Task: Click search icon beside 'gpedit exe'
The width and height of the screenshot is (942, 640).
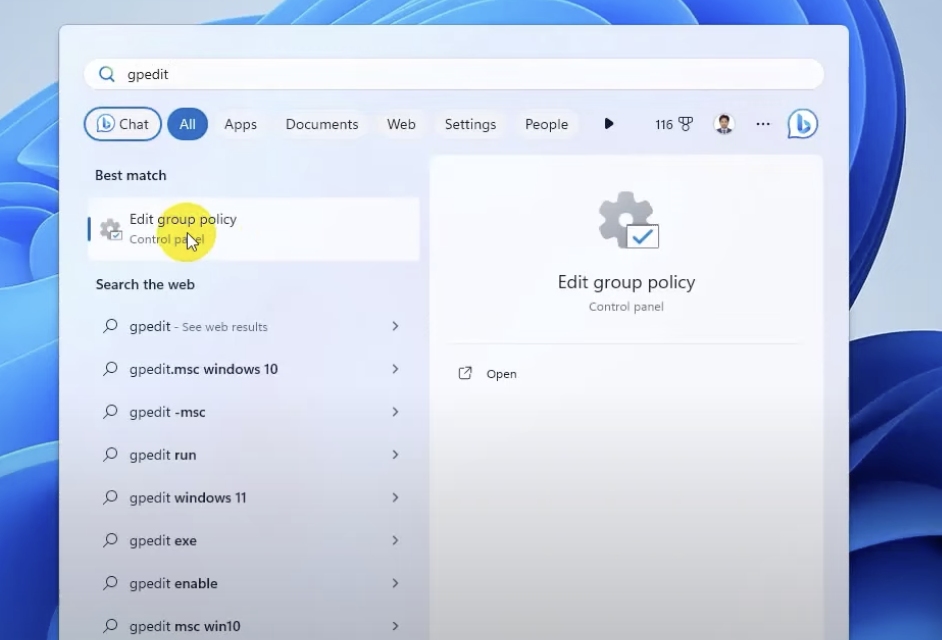Action: (x=110, y=540)
